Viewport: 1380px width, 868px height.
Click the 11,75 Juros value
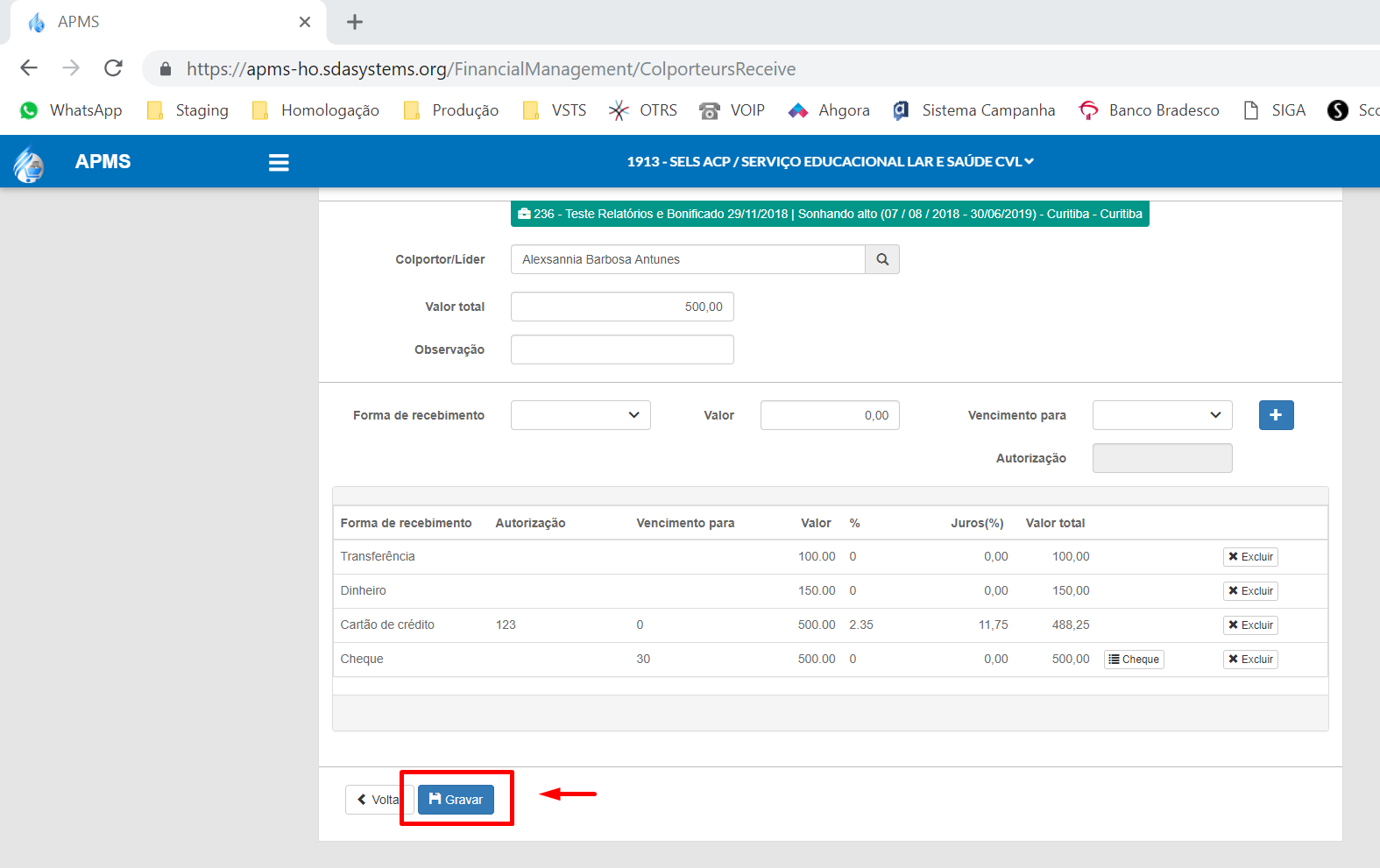click(994, 625)
